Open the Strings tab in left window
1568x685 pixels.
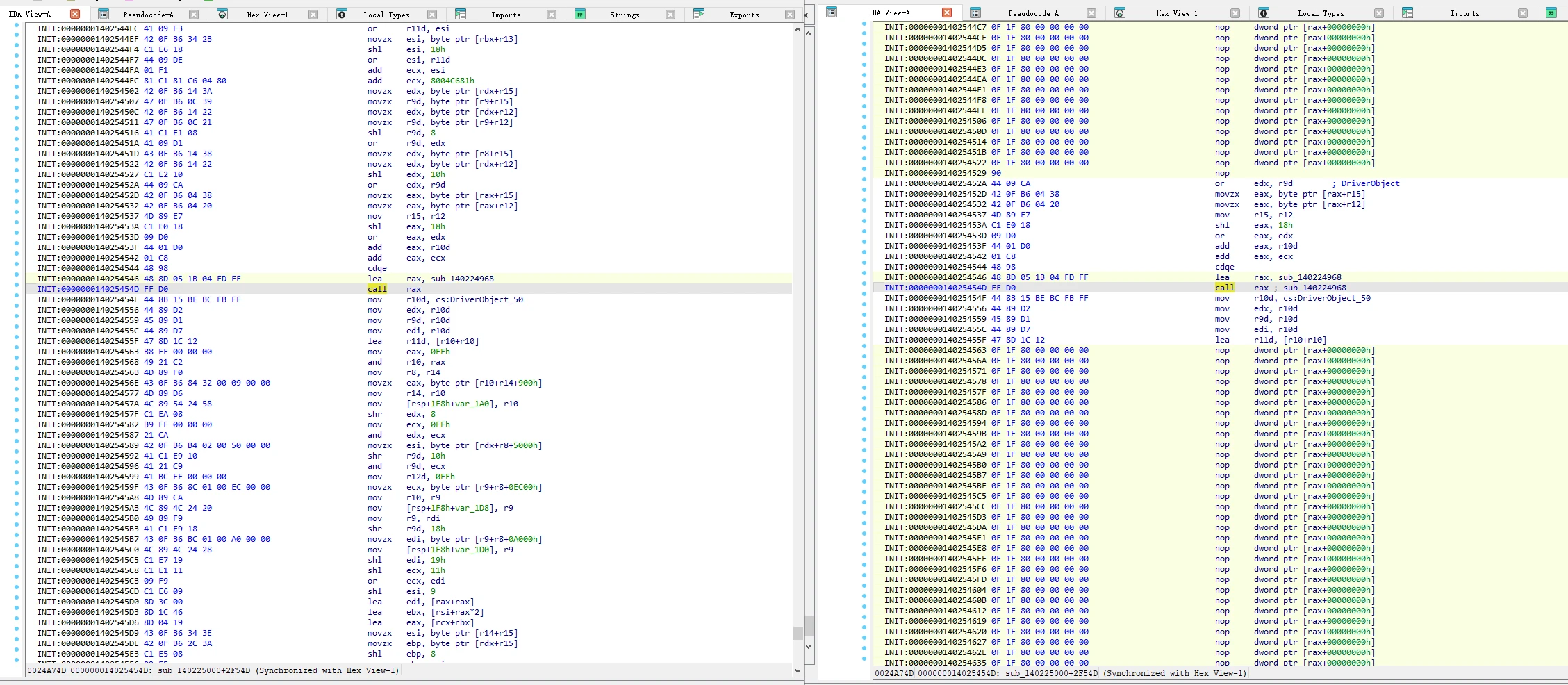coord(625,15)
